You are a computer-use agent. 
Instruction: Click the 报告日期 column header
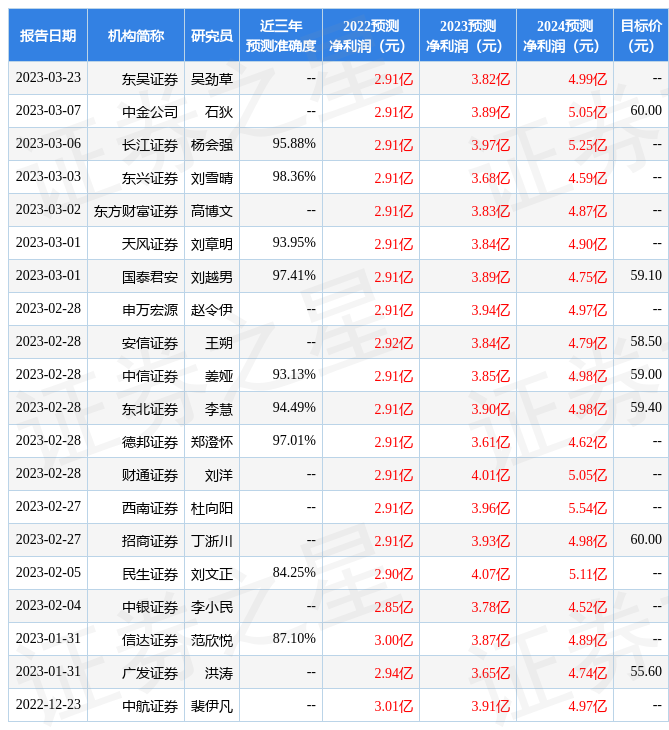(47, 35)
